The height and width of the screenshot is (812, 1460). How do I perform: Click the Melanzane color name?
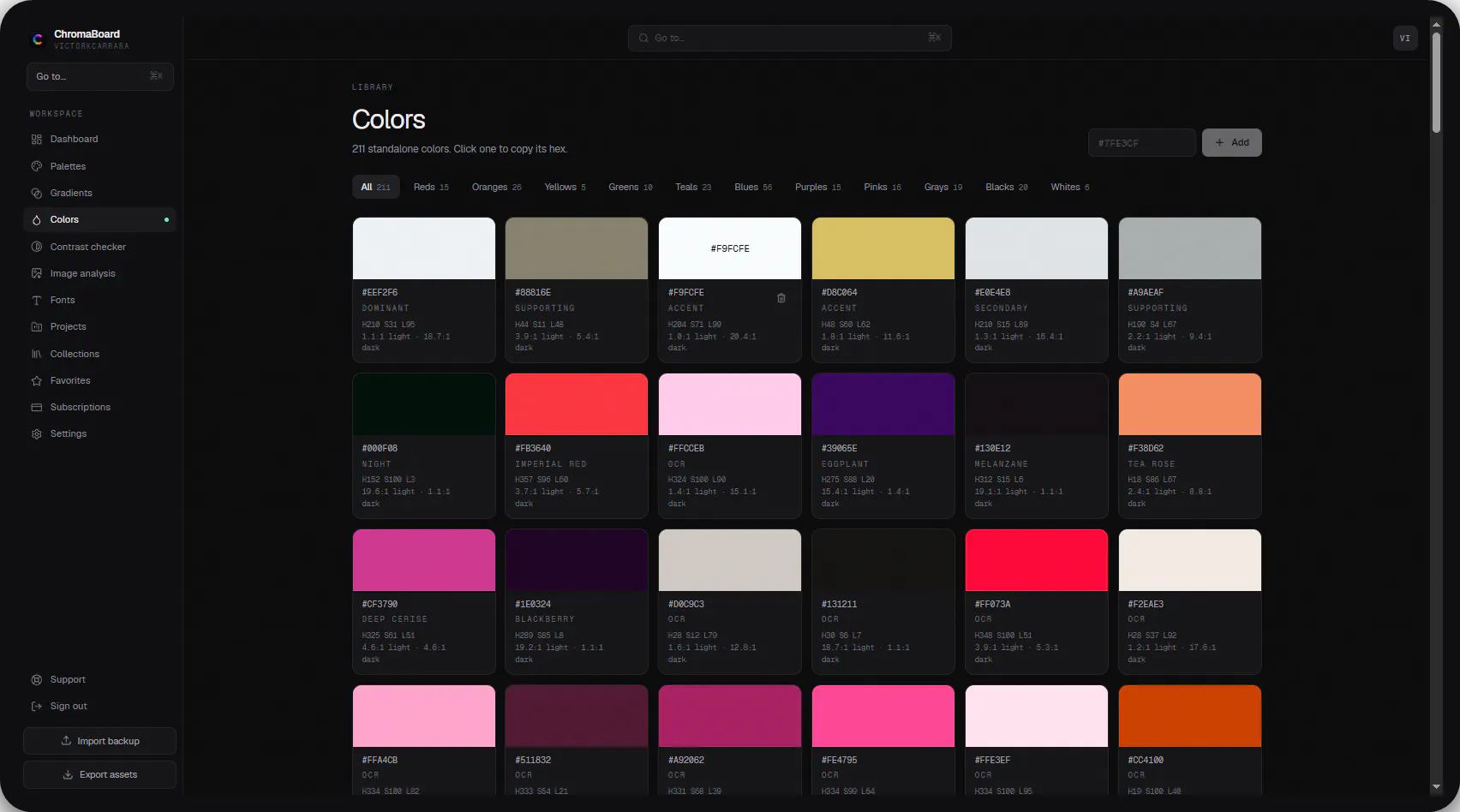(x=1001, y=463)
